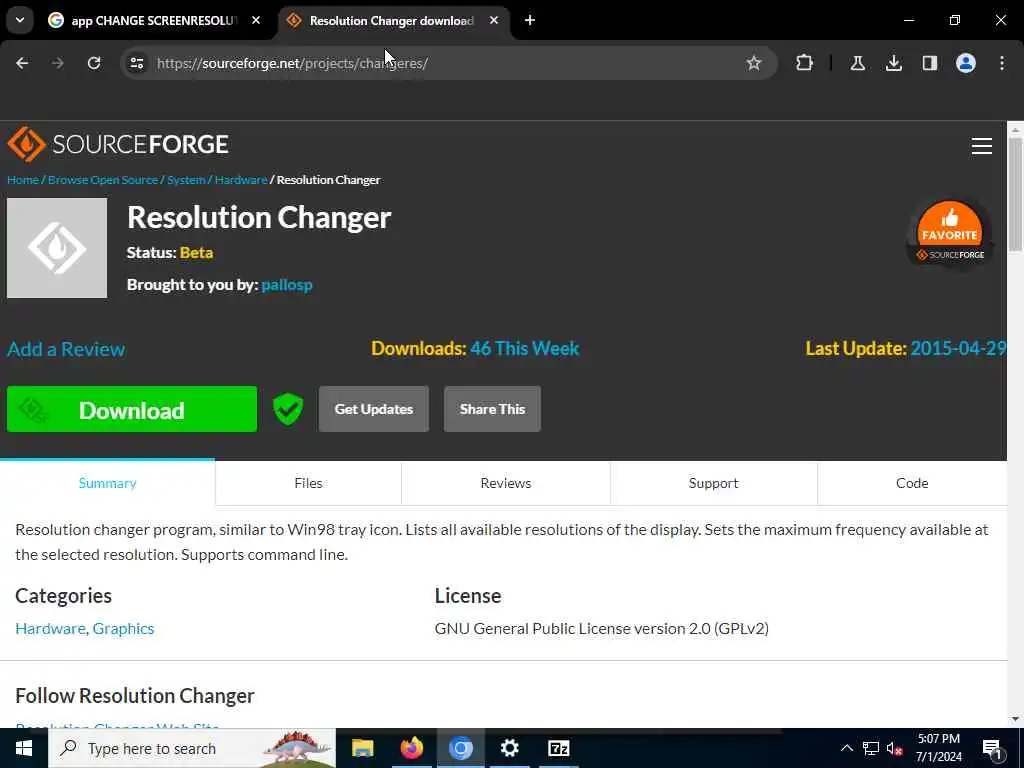
Task: Click the green Download button
Action: 132,409
